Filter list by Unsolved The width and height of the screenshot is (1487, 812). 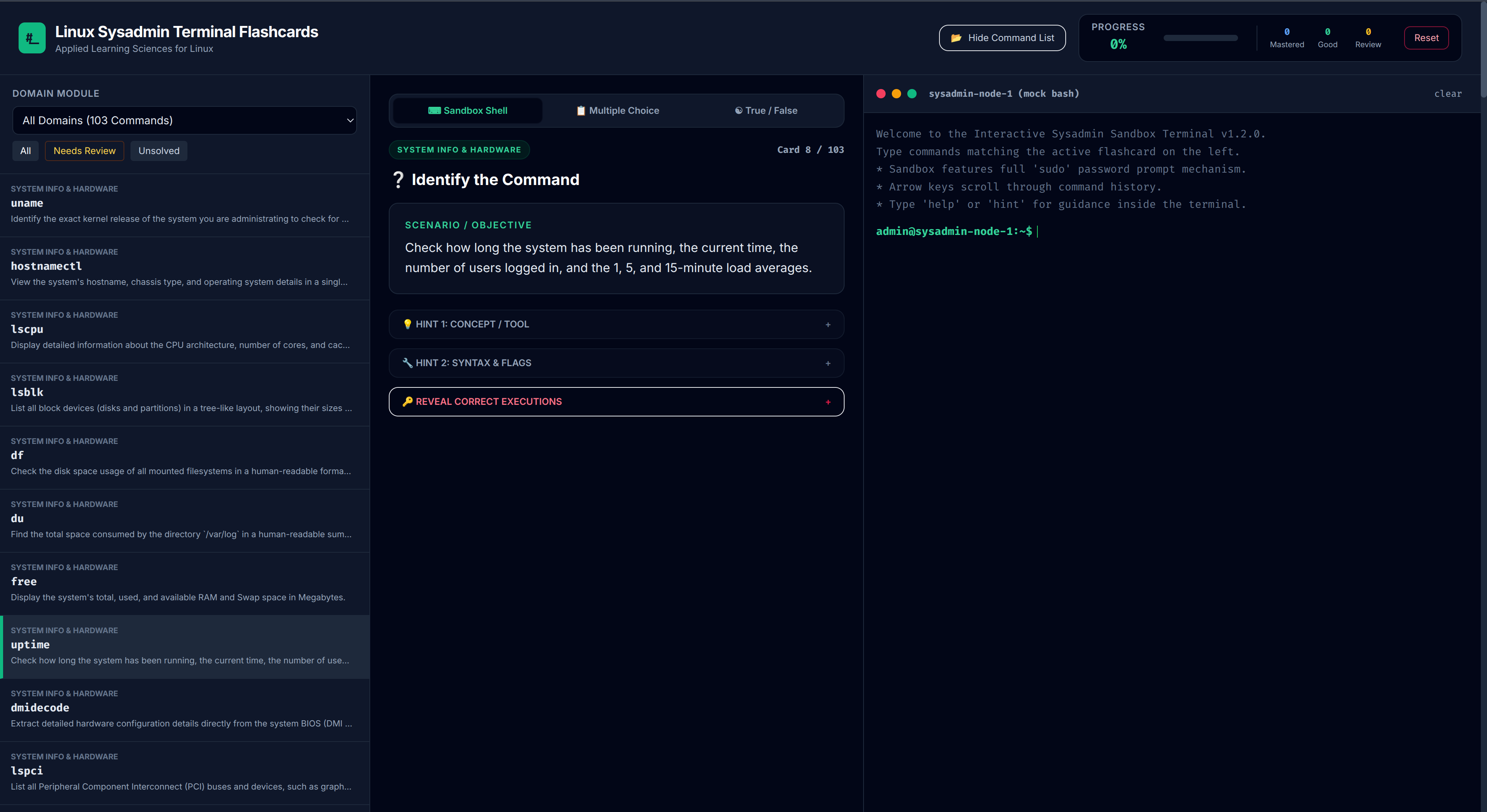[159, 151]
